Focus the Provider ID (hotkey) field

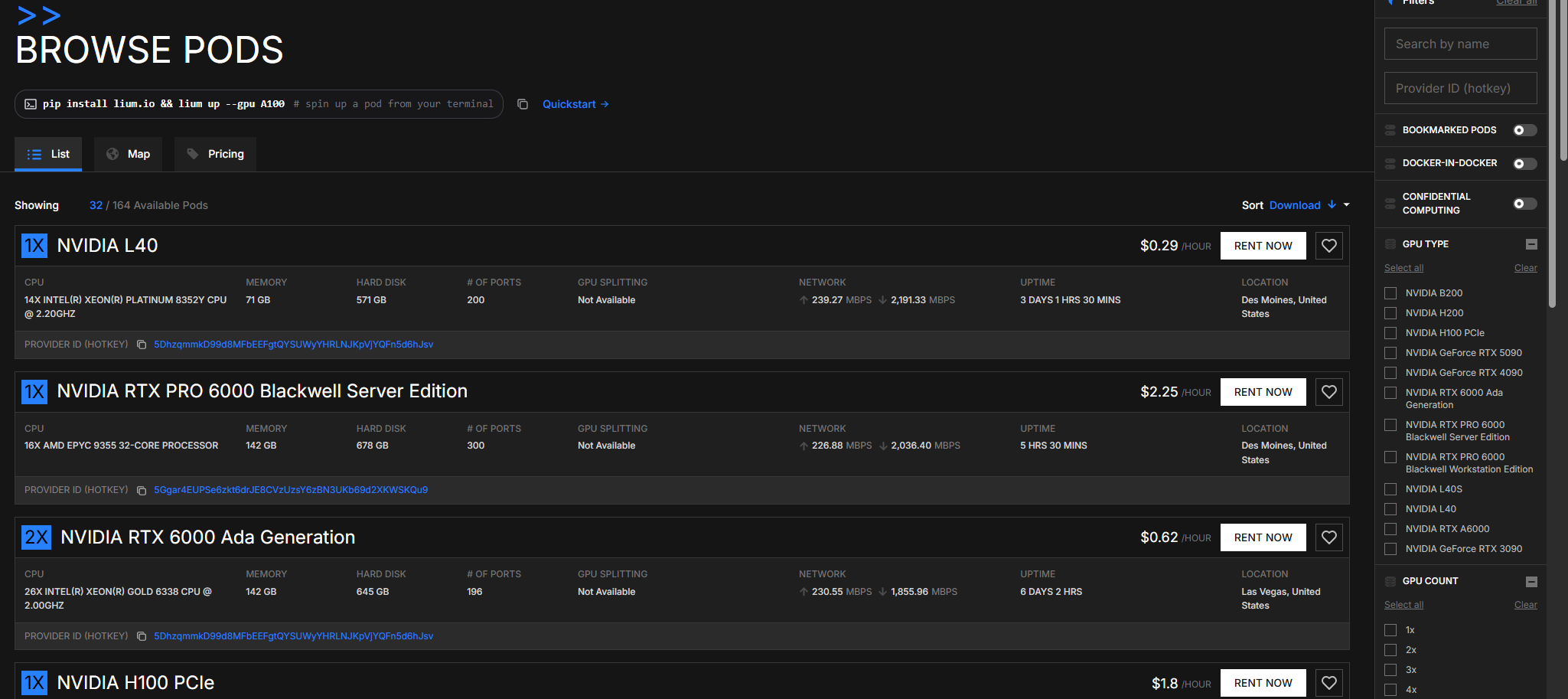(1460, 88)
